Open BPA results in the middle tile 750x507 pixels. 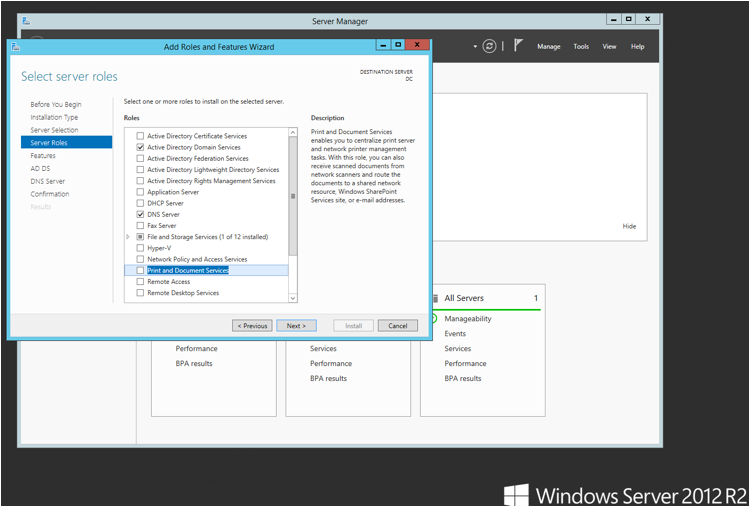[328, 378]
